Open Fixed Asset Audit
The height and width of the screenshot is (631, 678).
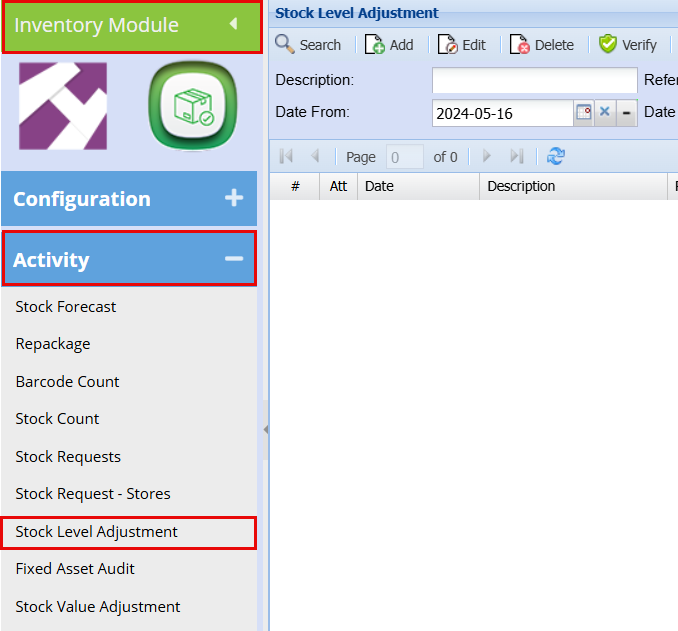[x=75, y=569]
